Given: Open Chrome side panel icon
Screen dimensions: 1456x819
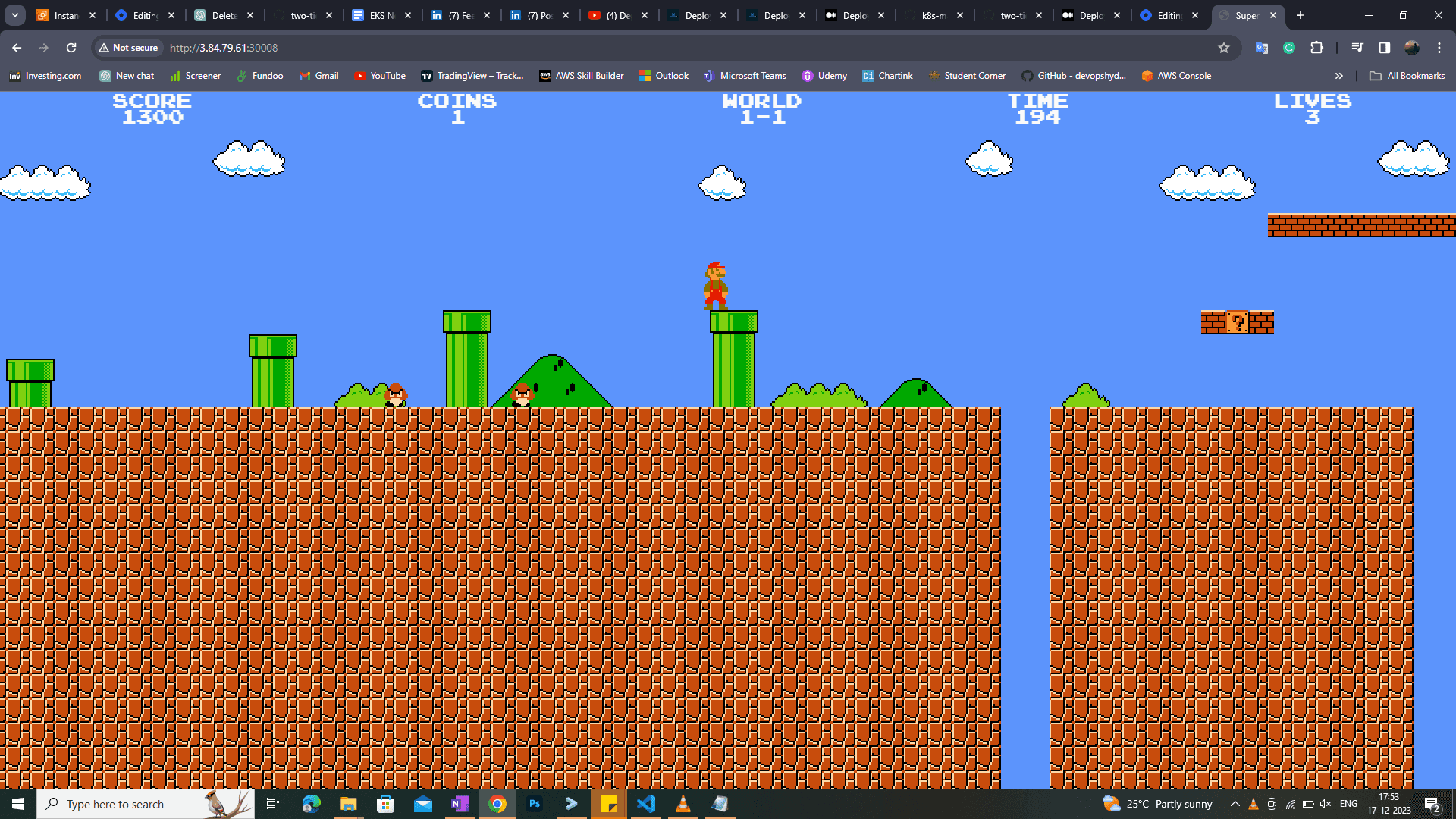Looking at the screenshot, I should coord(1385,48).
